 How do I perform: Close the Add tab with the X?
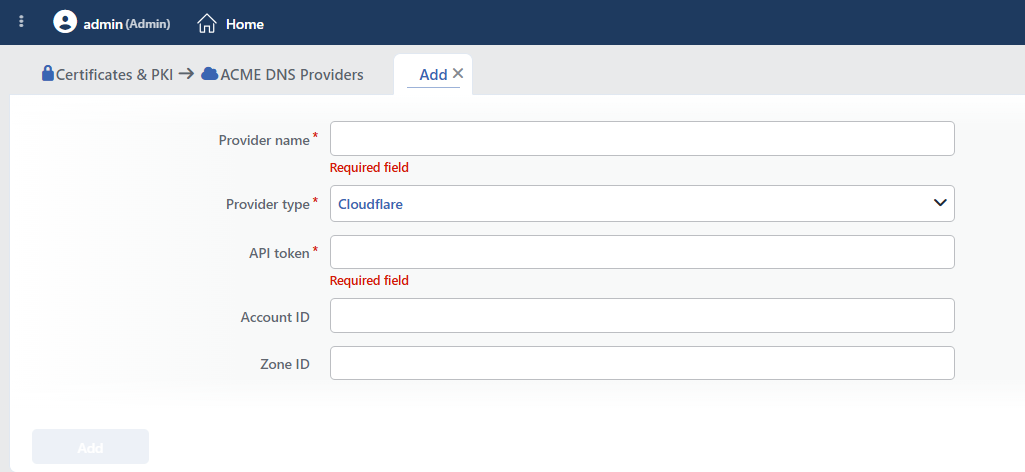click(x=458, y=73)
